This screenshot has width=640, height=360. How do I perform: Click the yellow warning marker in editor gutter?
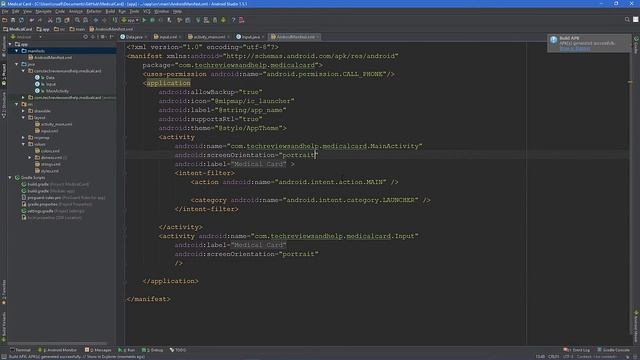click(x=630, y=82)
